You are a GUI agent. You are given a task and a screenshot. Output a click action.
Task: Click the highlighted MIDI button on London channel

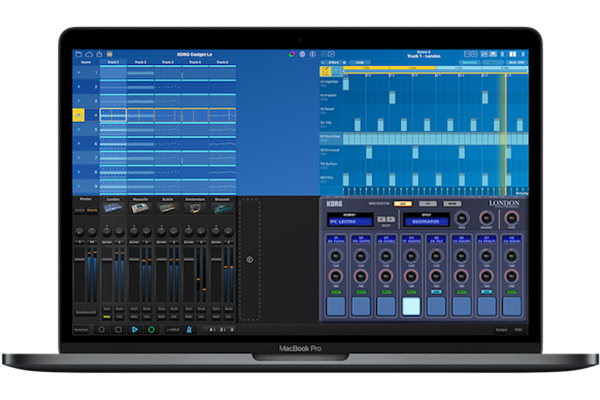107,317
